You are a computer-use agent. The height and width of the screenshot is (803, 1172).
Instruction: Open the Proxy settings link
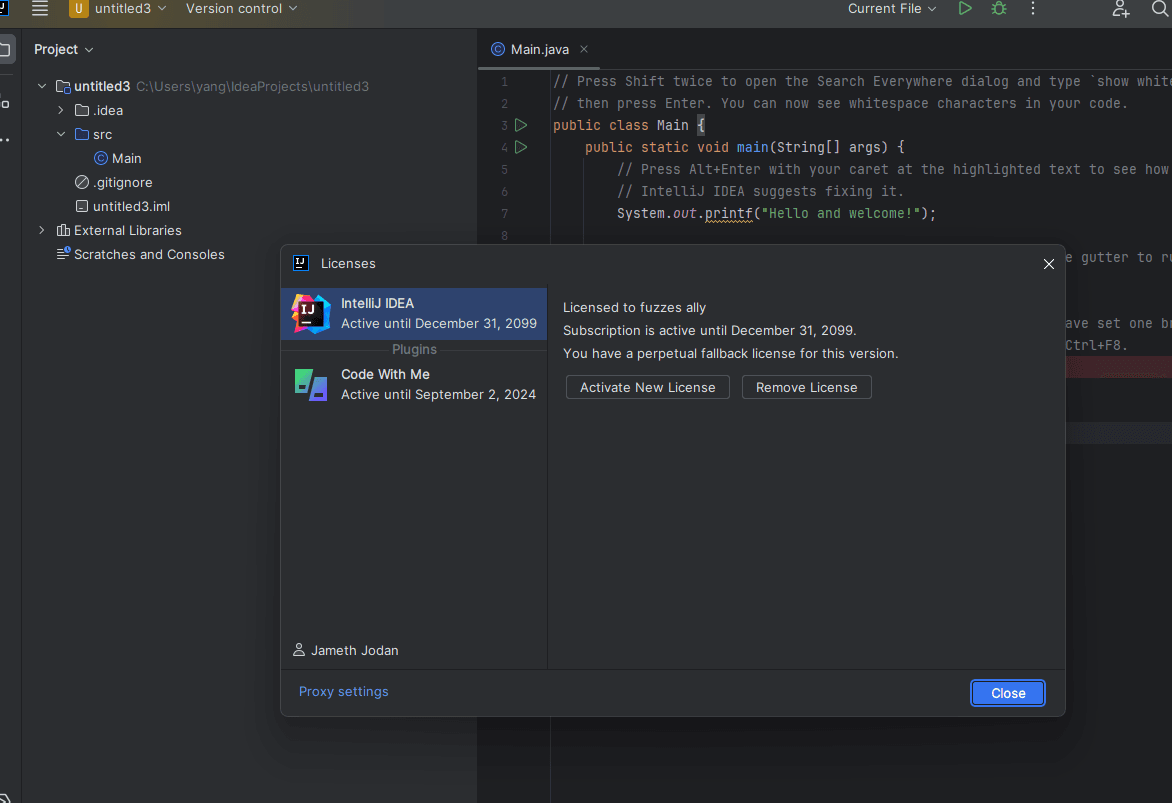(x=343, y=691)
